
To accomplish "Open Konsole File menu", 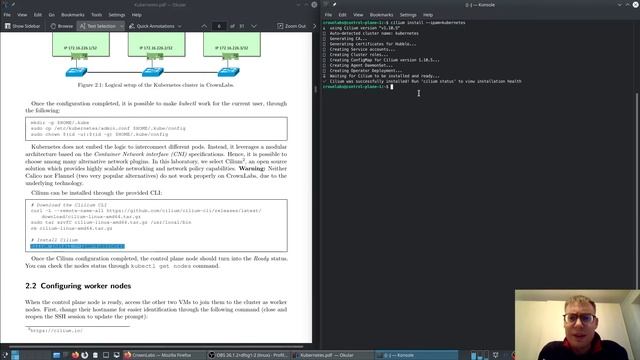I will (328, 15).
